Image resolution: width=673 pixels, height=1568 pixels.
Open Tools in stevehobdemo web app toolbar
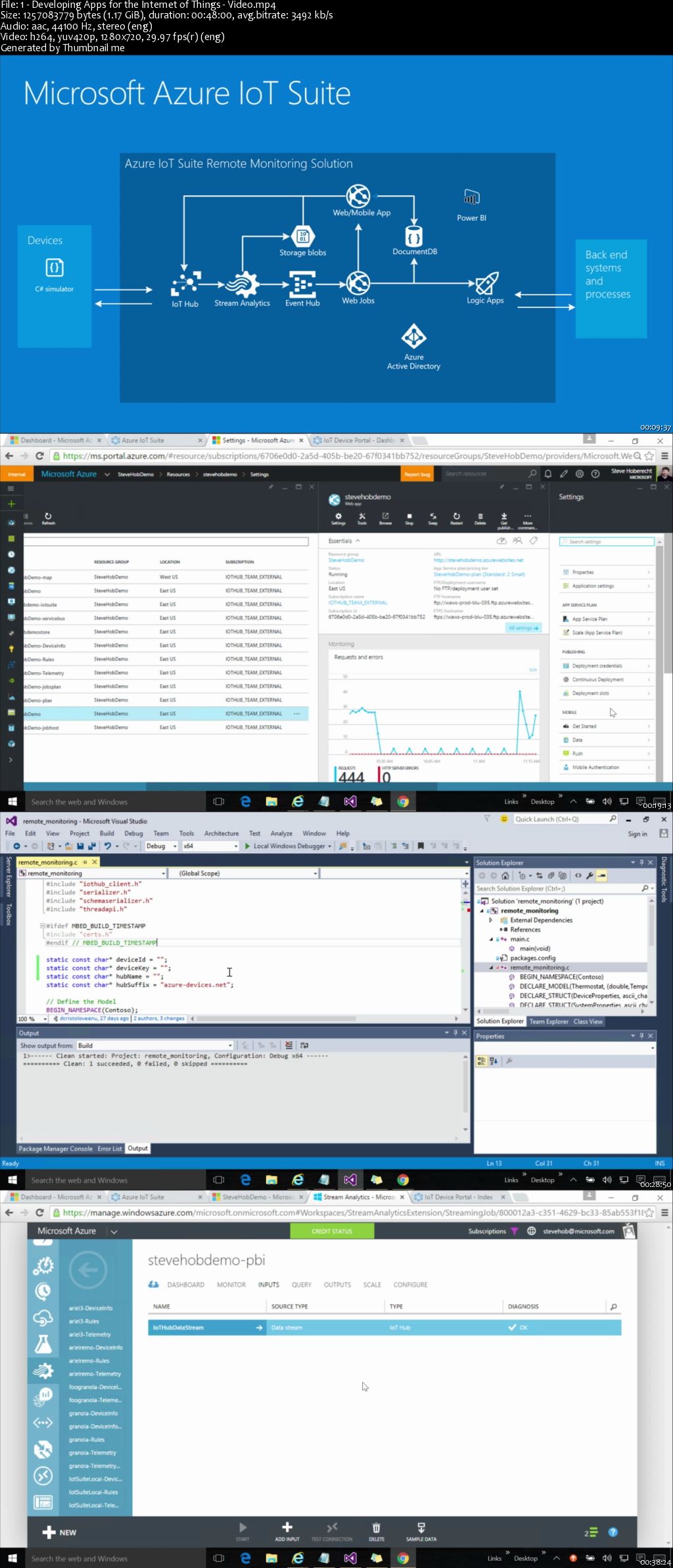pos(362,518)
